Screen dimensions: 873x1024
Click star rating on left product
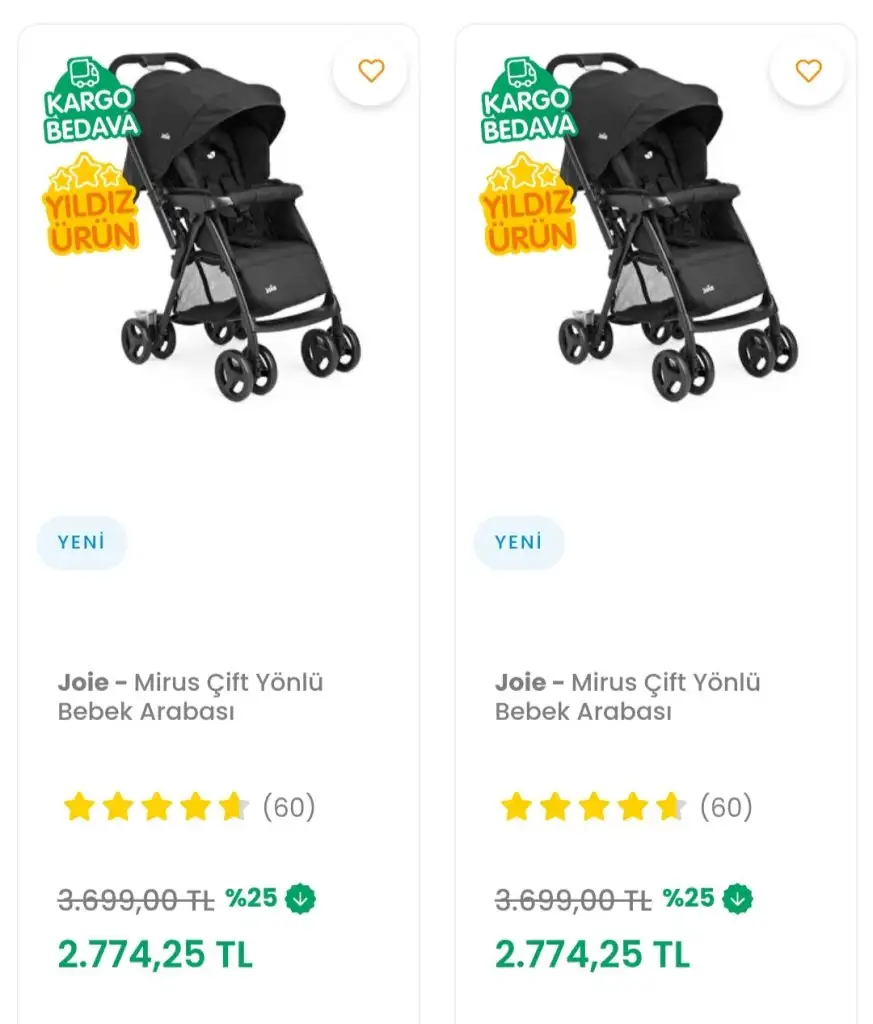155,807
